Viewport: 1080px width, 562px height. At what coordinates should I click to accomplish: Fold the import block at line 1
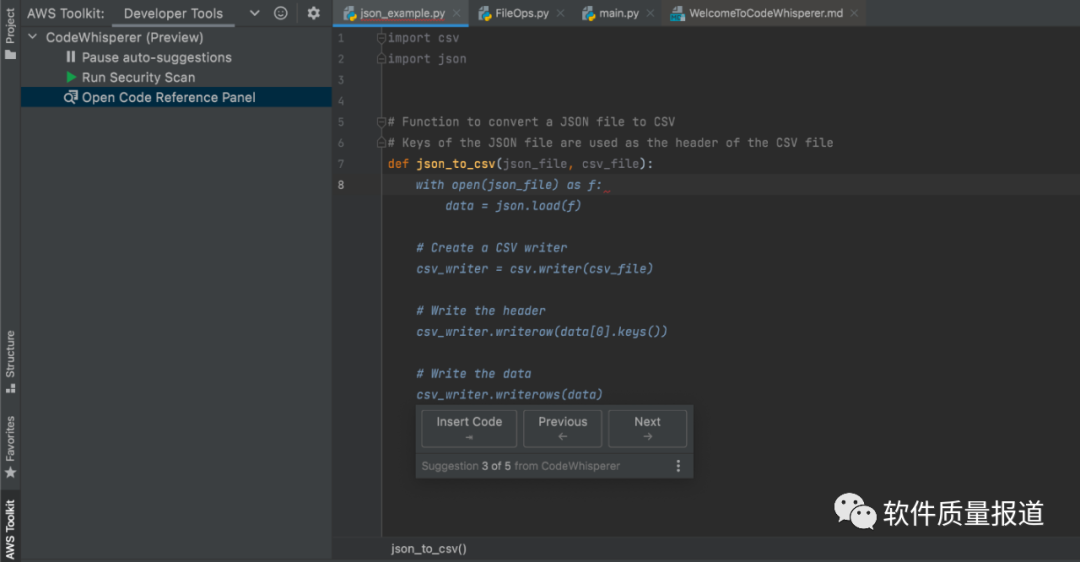(x=382, y=38)
